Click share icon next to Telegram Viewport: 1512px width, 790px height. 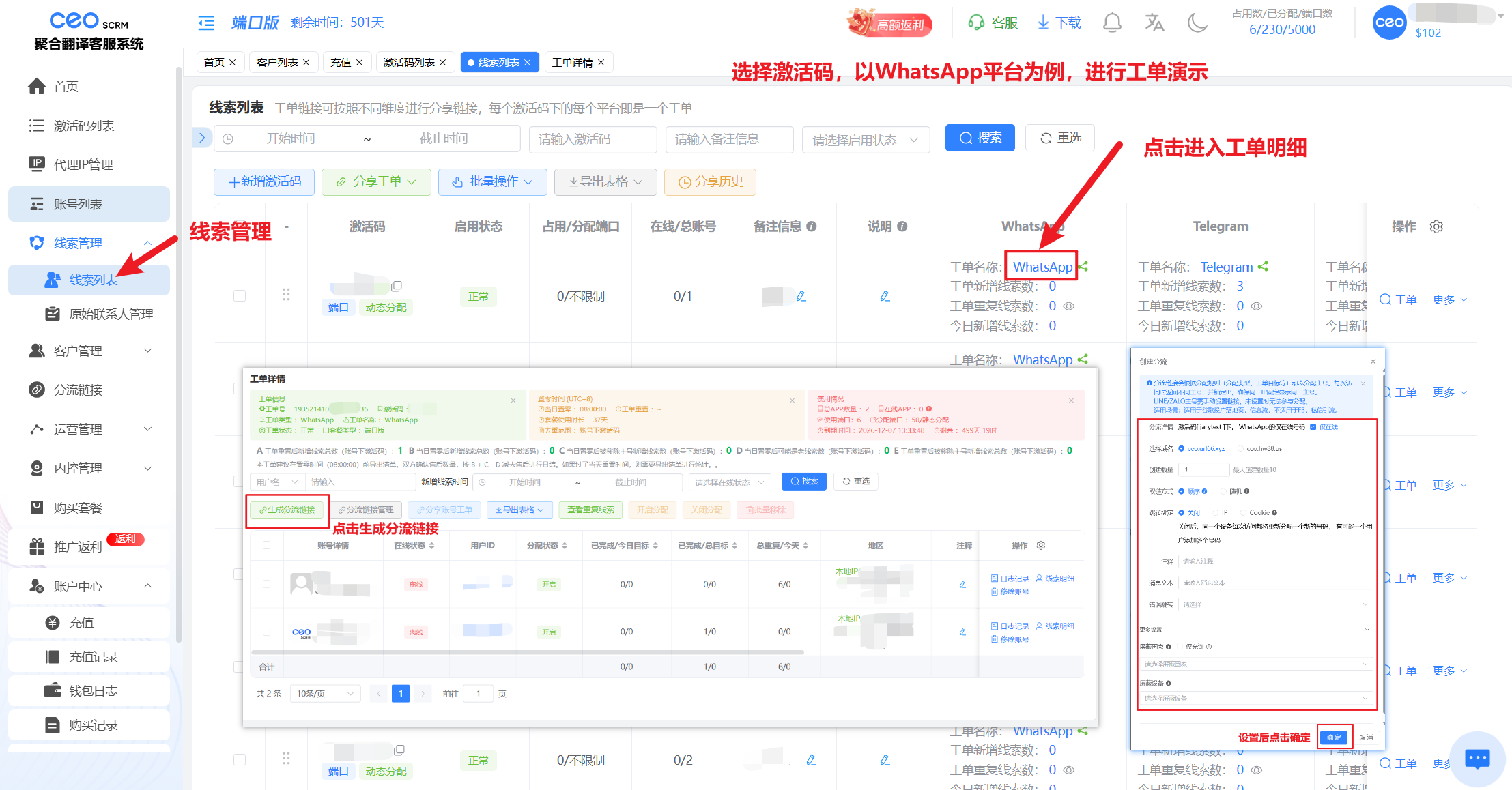(x=1263, y=267)
